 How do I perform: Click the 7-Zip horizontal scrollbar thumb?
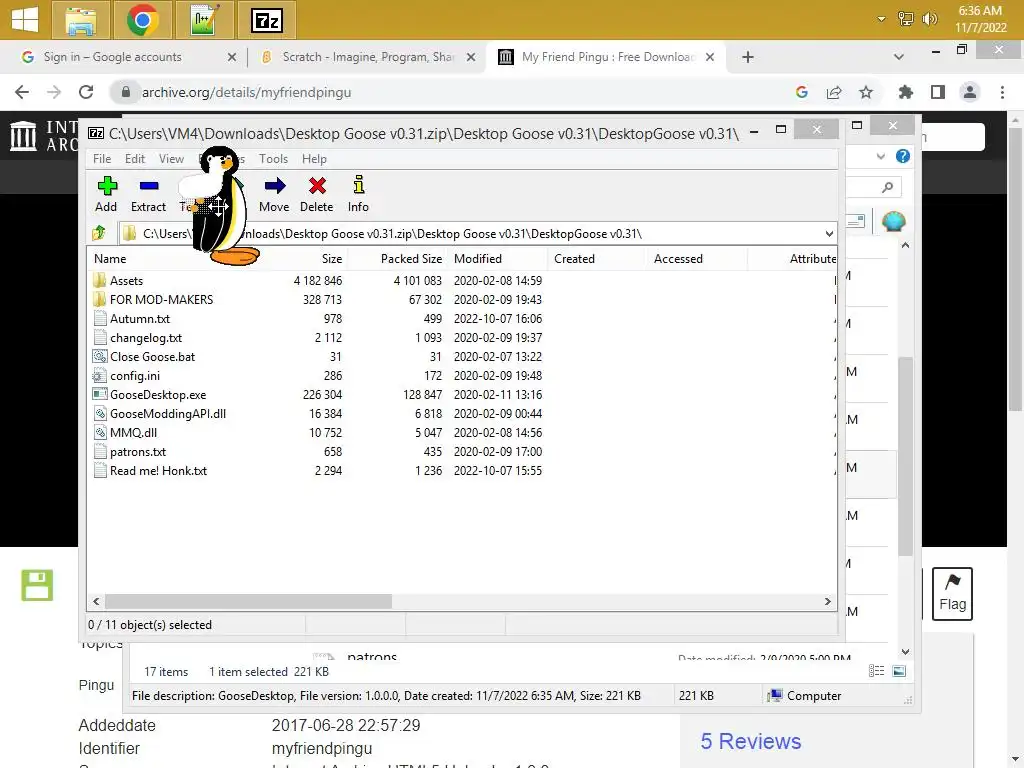tap(248, 601)
